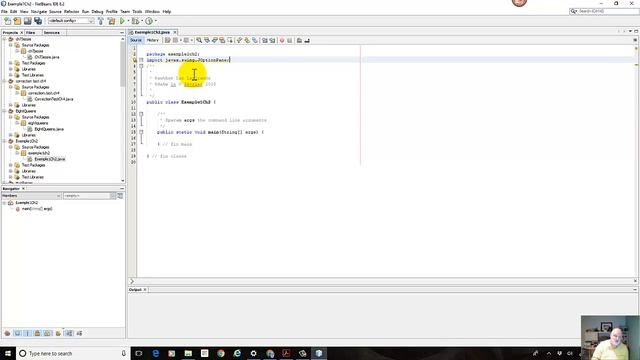Open the Navigator Members dropdown
This screenshot has width=640, height=360.
click(31, 196)
